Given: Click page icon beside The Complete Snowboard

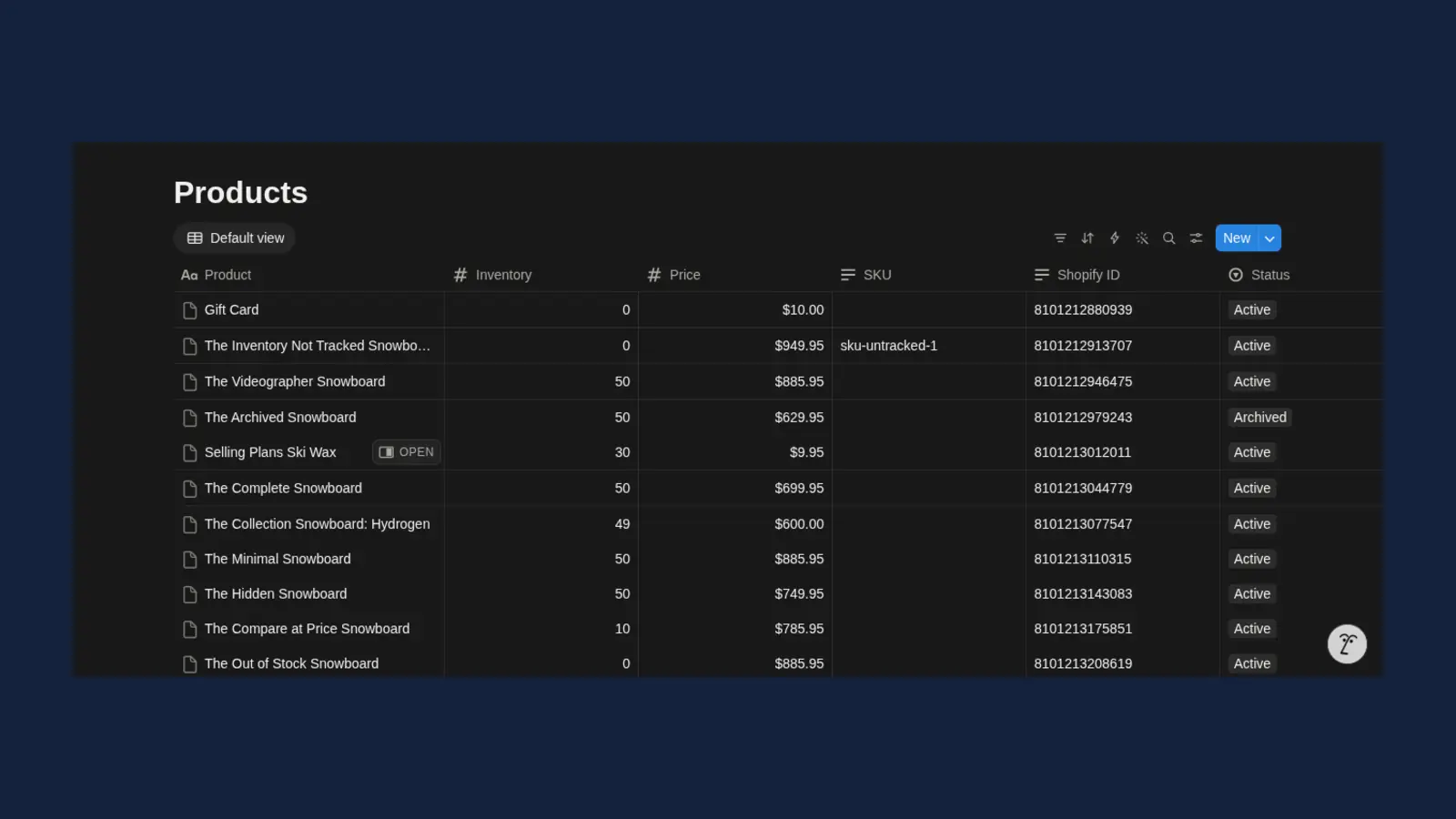Looking at the screenshot, I should coord(190,489).
